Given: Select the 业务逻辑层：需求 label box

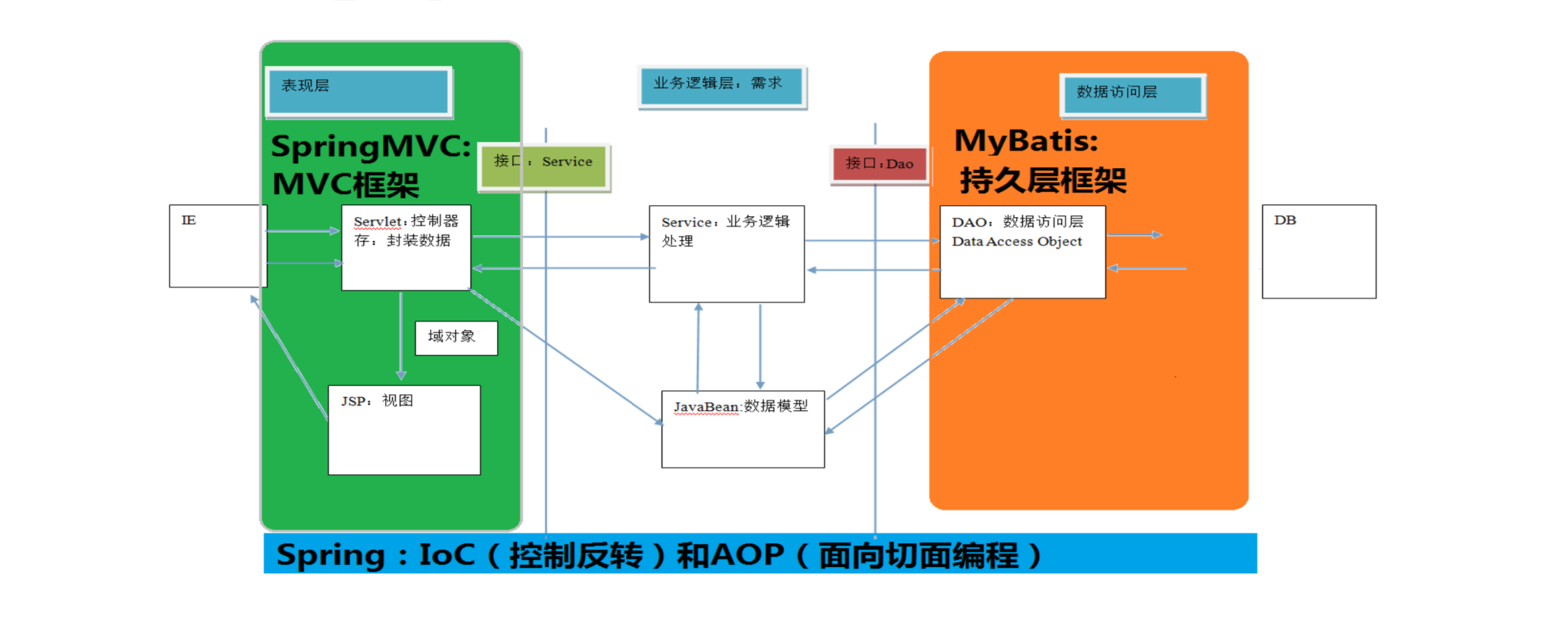Looking at the screenshot, I should pos(722,87).
